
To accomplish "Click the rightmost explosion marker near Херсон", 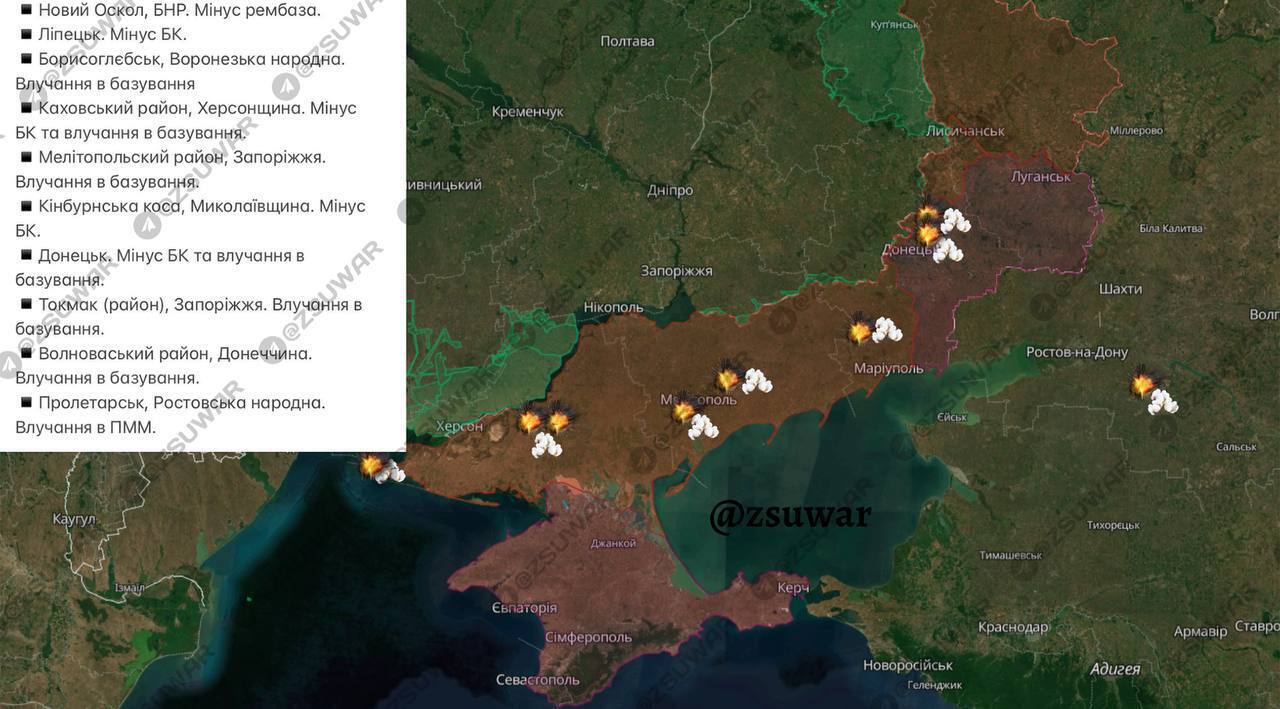I will [x=558, y=421].
